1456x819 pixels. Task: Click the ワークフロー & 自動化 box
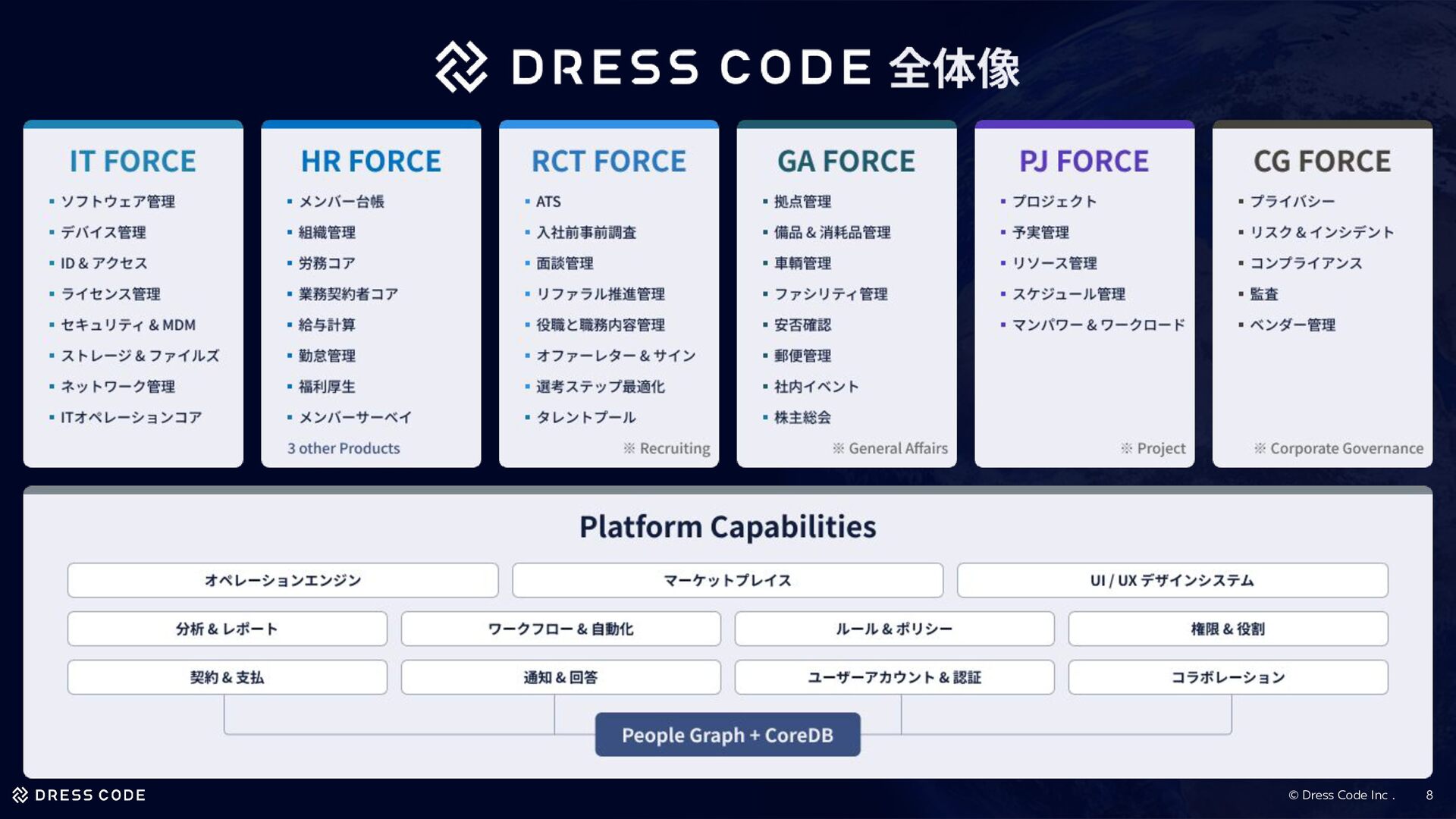560,629
